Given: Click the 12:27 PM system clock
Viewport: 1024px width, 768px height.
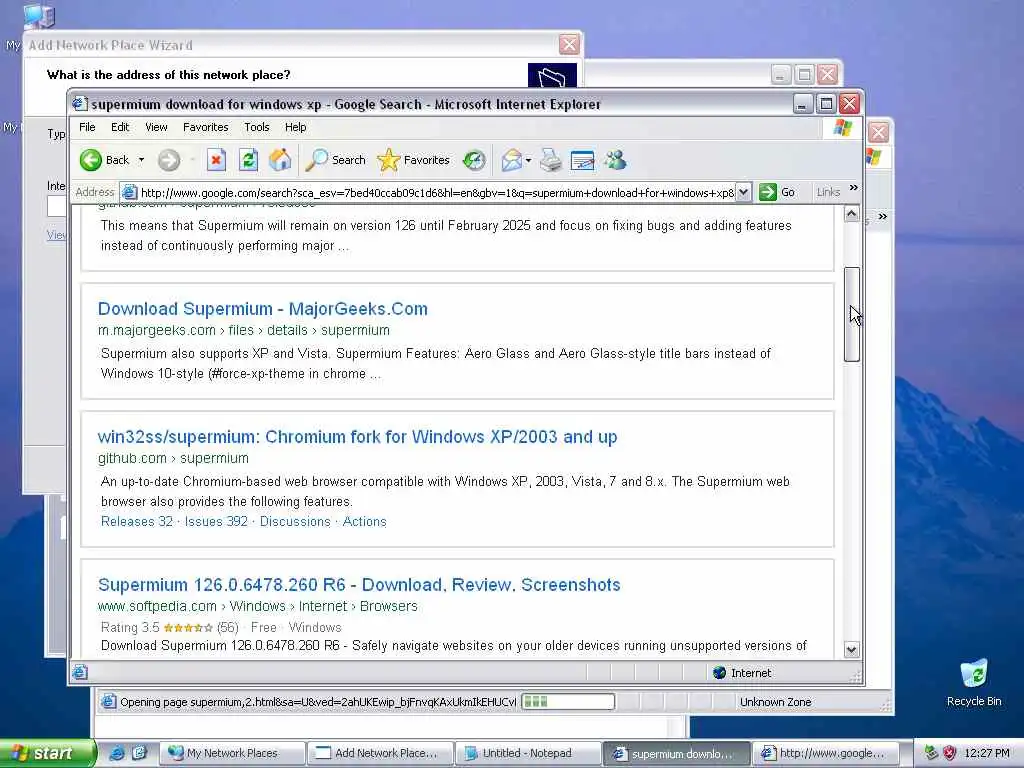Looking at the screenshot, I should tap(987, 753).
